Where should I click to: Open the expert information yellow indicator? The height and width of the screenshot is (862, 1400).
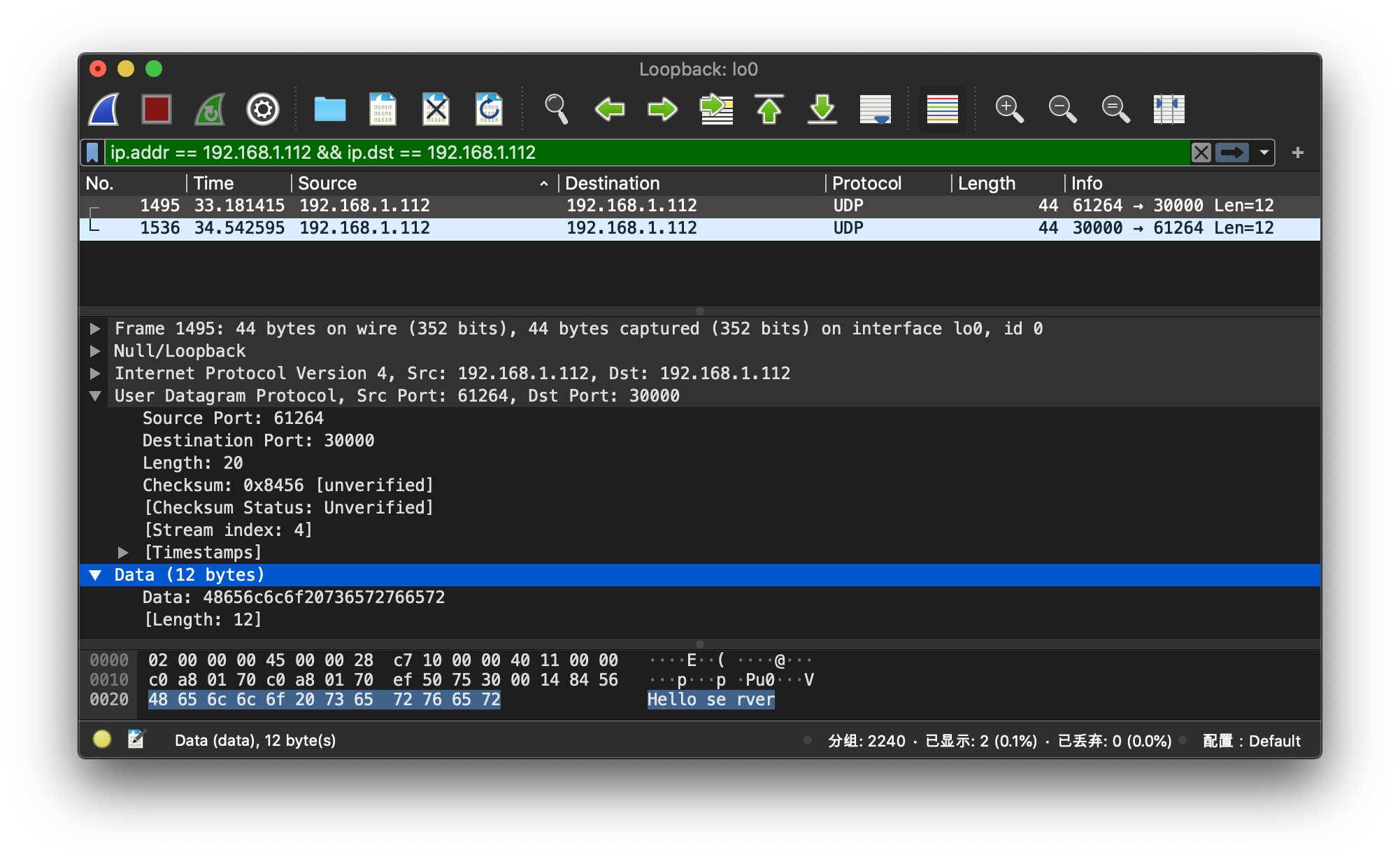[x=102, y=740]
